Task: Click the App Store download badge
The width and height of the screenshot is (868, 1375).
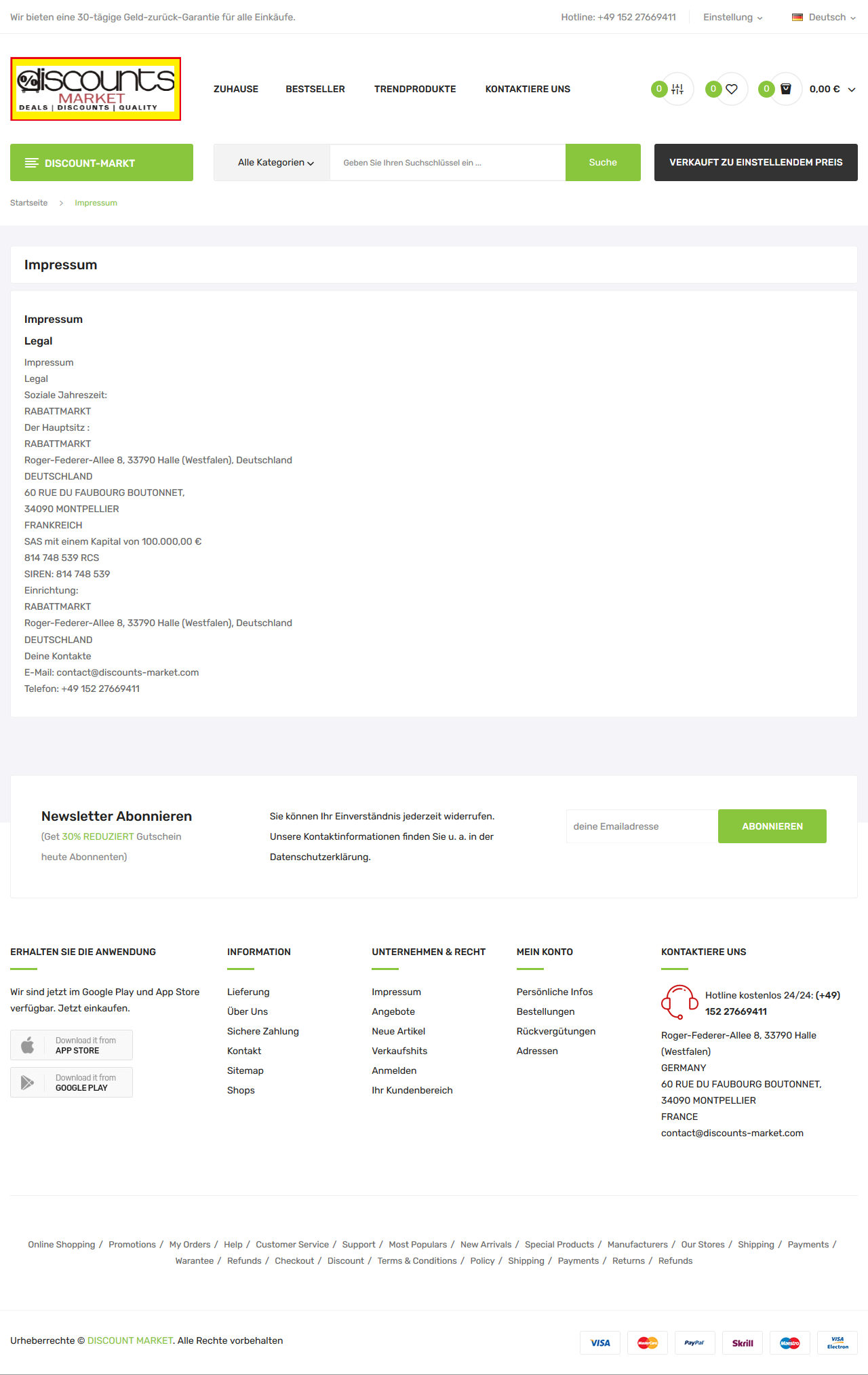Action: (x=71, y=1045)
